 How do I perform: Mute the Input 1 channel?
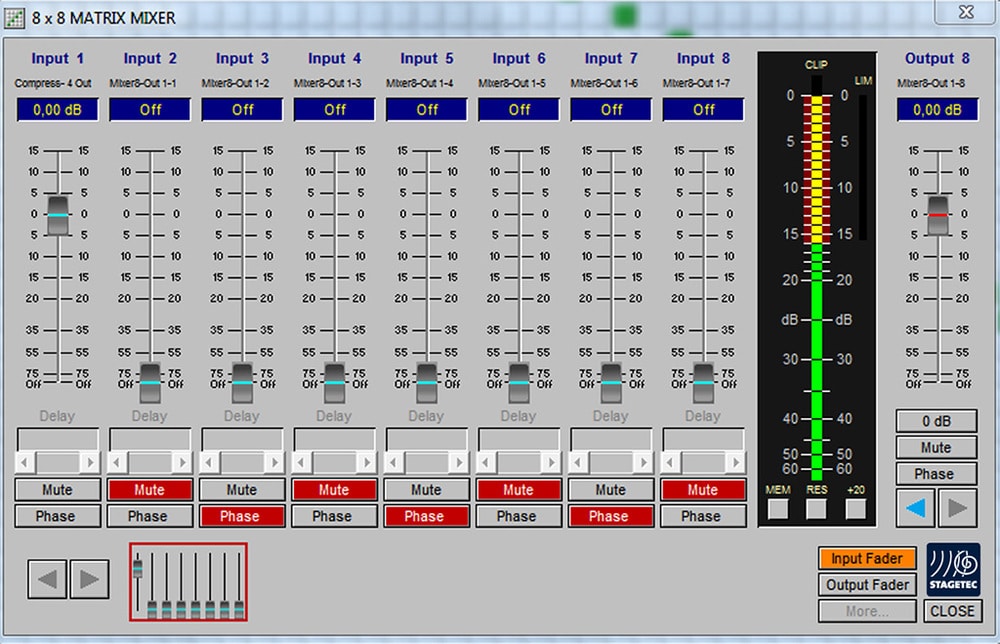click(x=57, y=490)
